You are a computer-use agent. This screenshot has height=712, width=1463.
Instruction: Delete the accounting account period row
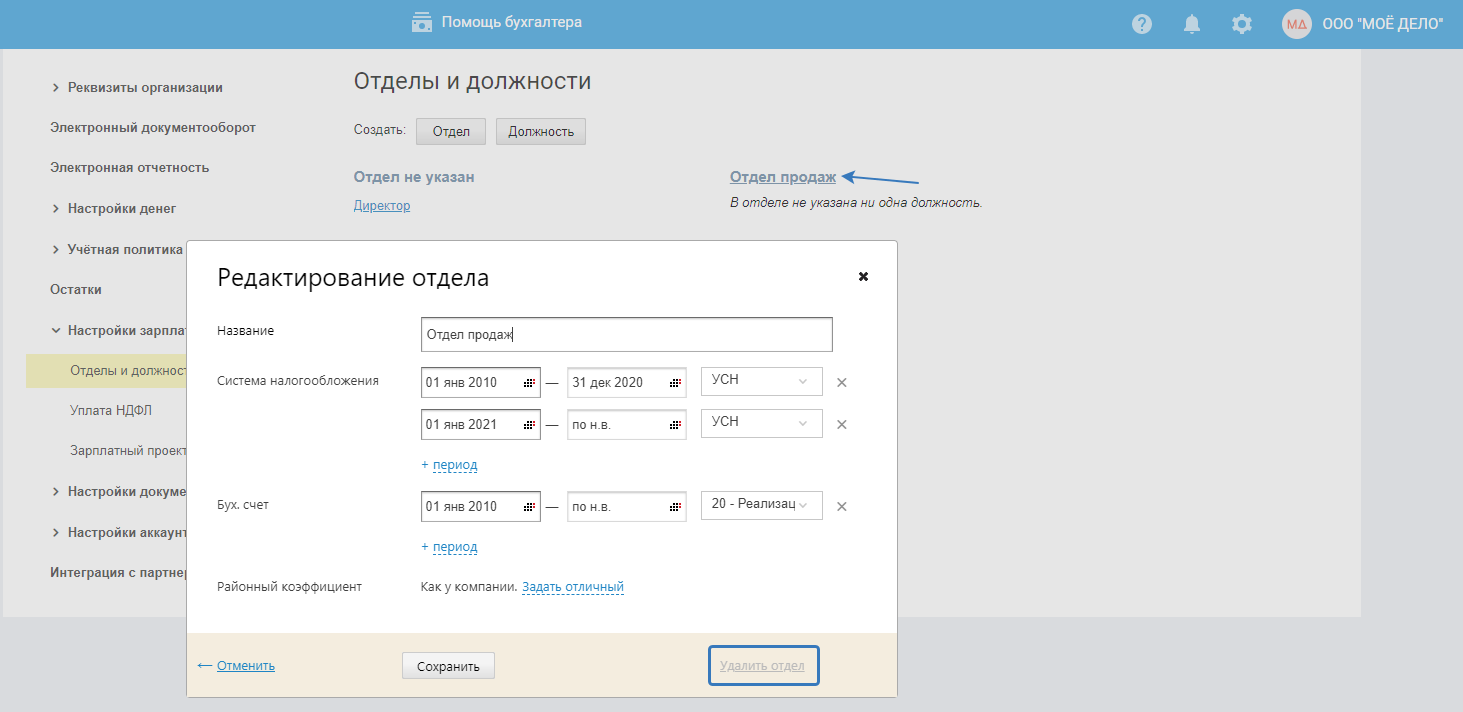(842, 506)
